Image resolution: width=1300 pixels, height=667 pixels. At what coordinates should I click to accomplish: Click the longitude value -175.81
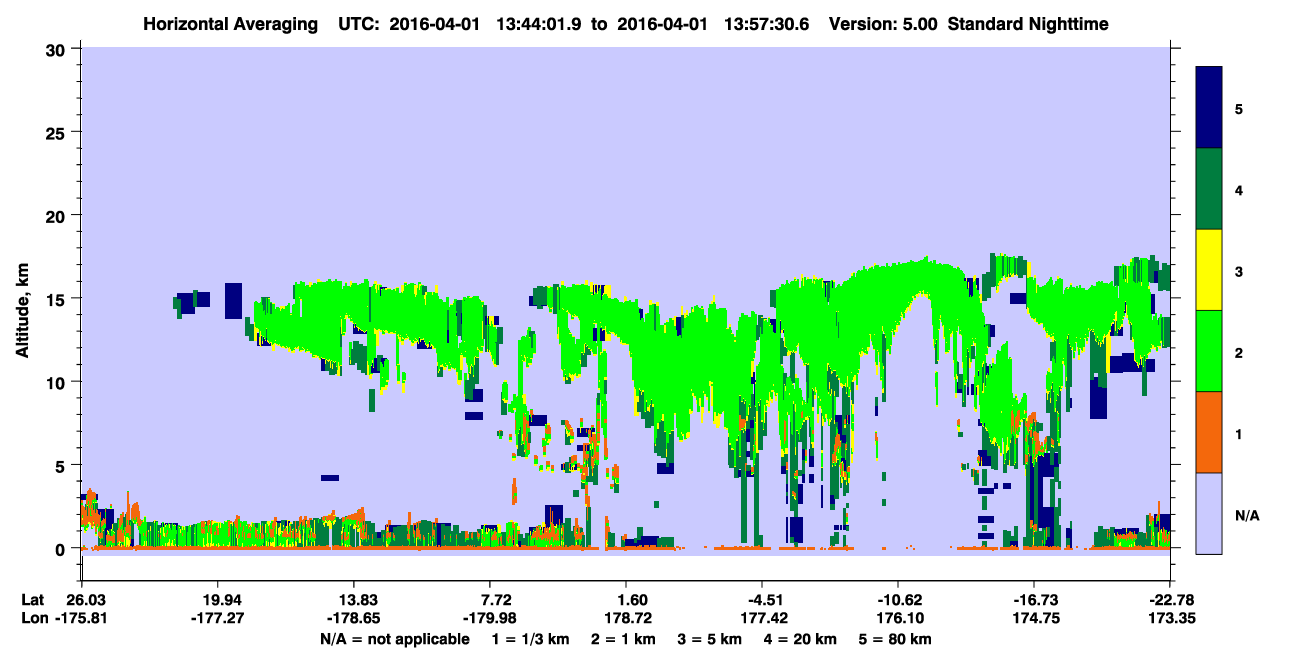pyautogui.click(x=81, y=618)
